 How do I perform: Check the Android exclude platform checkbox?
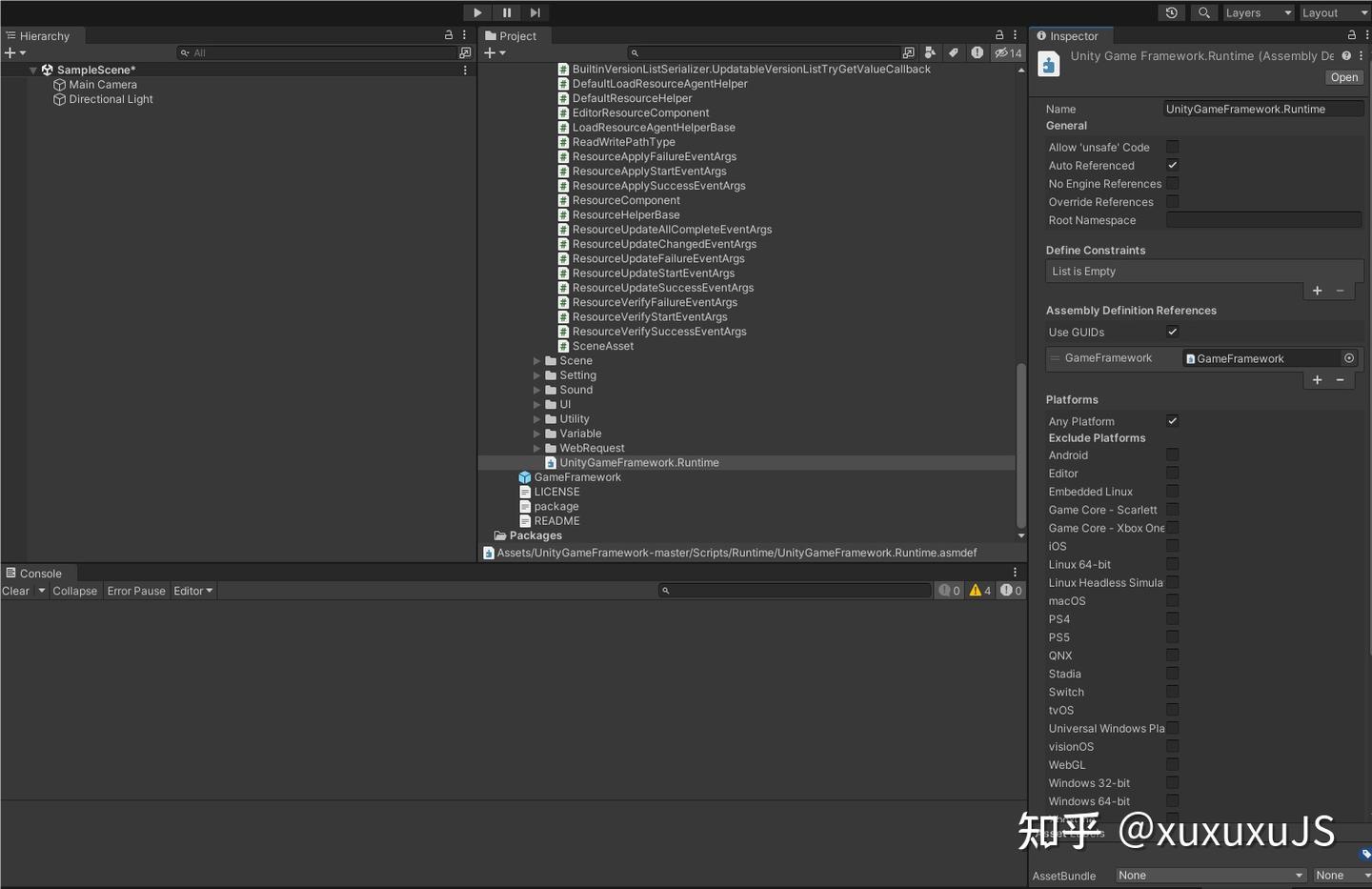[x=1172, y=455]
